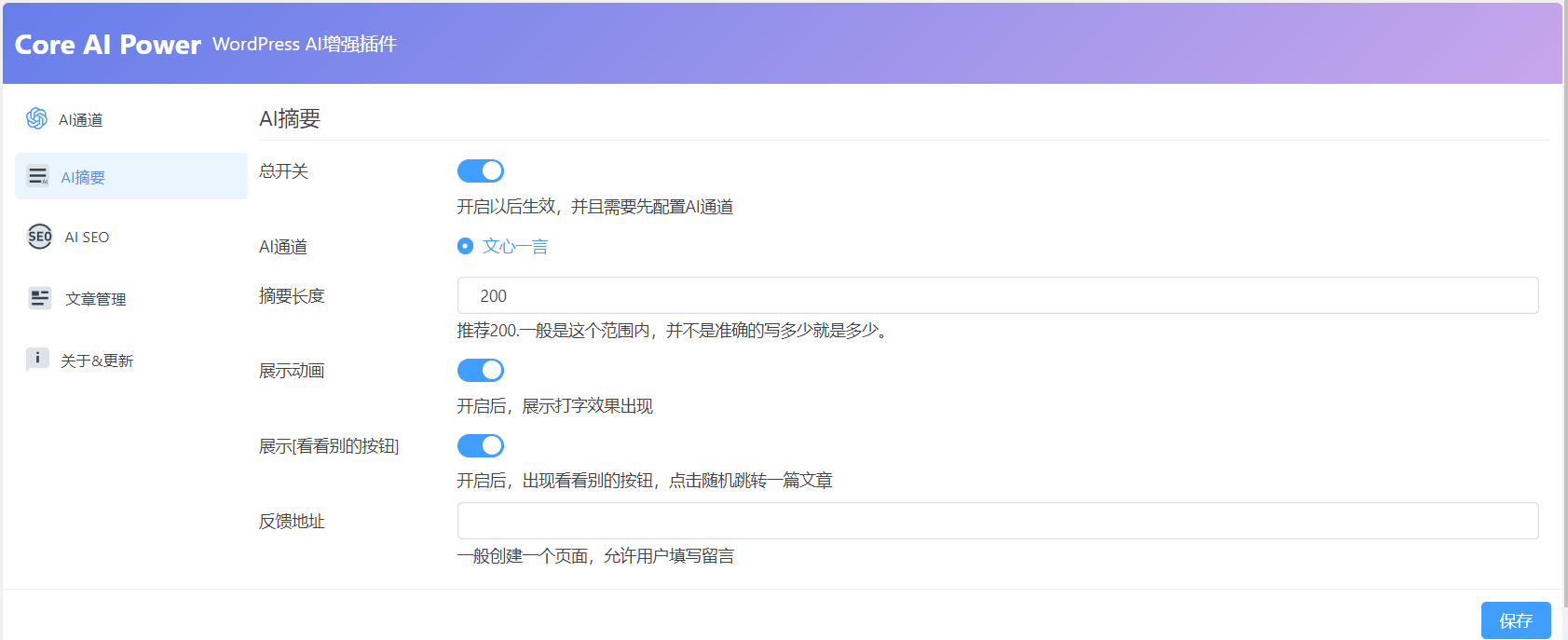Image resolution: width=1568 pixels, height=640 pixels.
Task: Click the WordPress AI增强插件 subtitle text
Action: click(305, 44)
